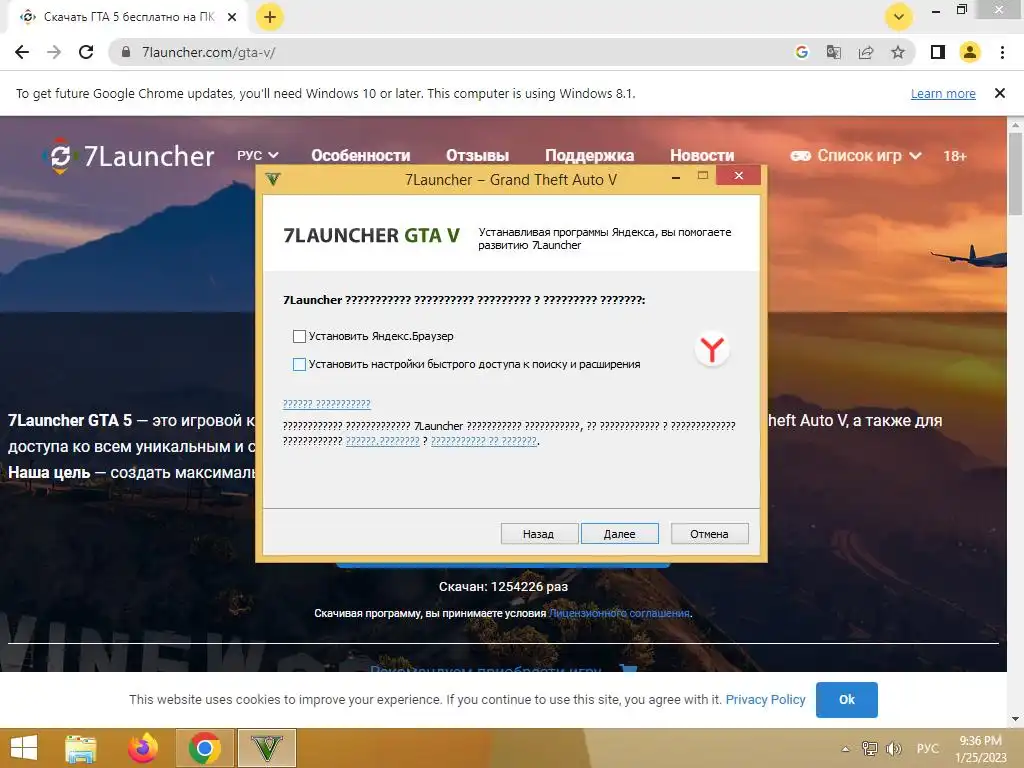
Task: Click the Отмена button in installer
Action: (709, 534)
